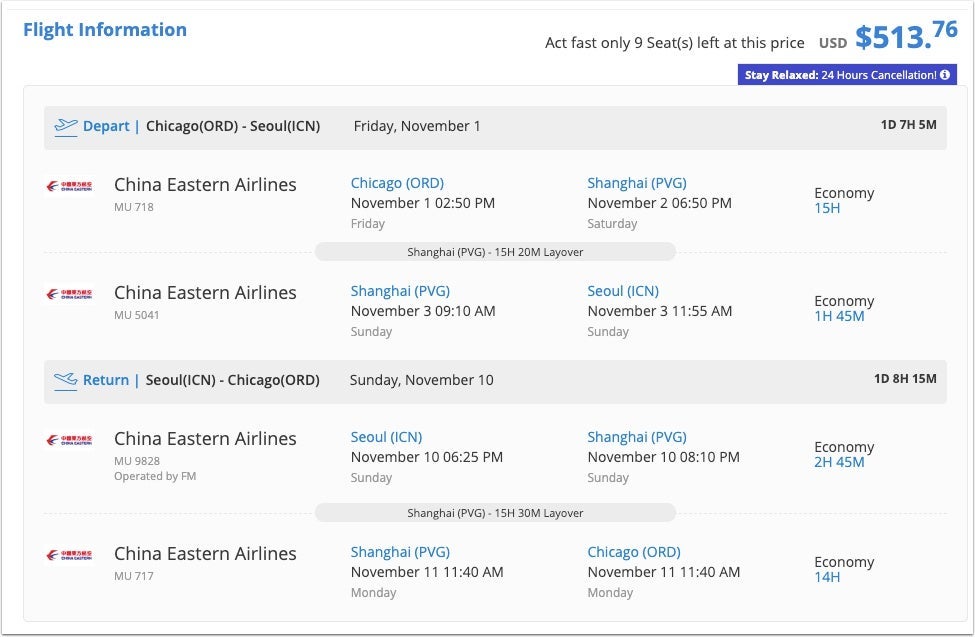Click the Flight Information heading
This screenshot has width=975, height=637.
point(105,30)
